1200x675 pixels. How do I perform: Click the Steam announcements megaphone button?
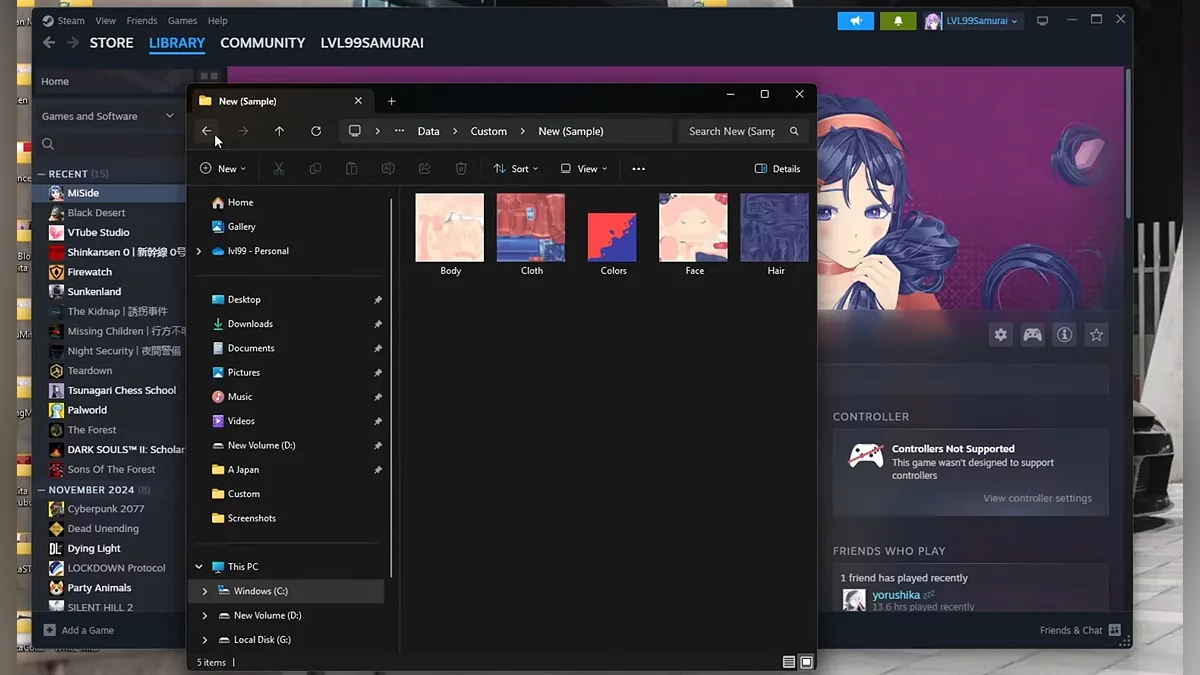coord(856,20)
